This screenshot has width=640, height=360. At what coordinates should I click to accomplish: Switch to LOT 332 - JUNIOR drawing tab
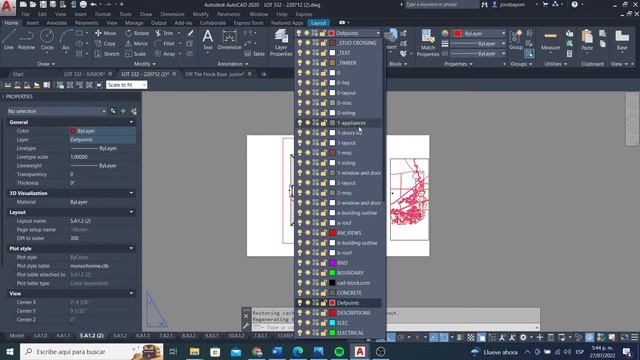(84, 74)
